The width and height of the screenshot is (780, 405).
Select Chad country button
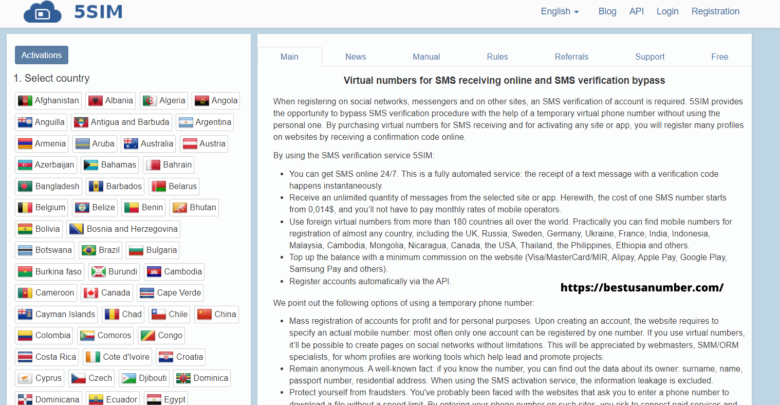coord(123,314)
